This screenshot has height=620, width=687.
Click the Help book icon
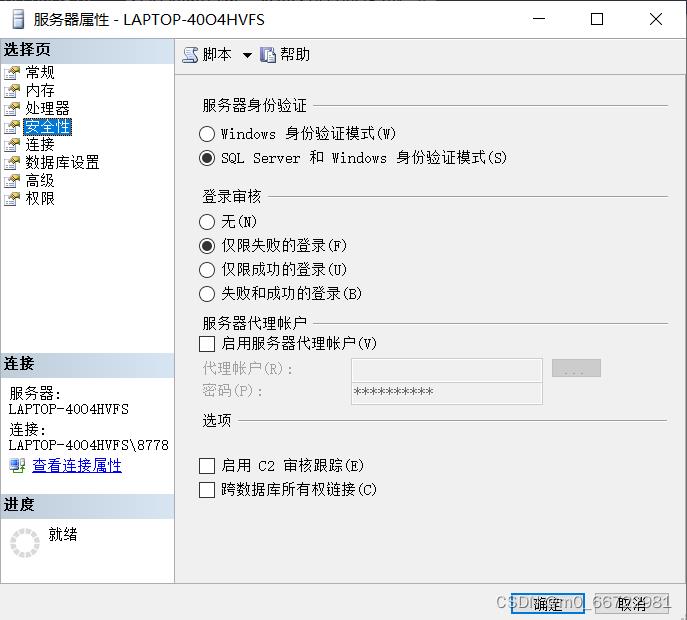268,55
